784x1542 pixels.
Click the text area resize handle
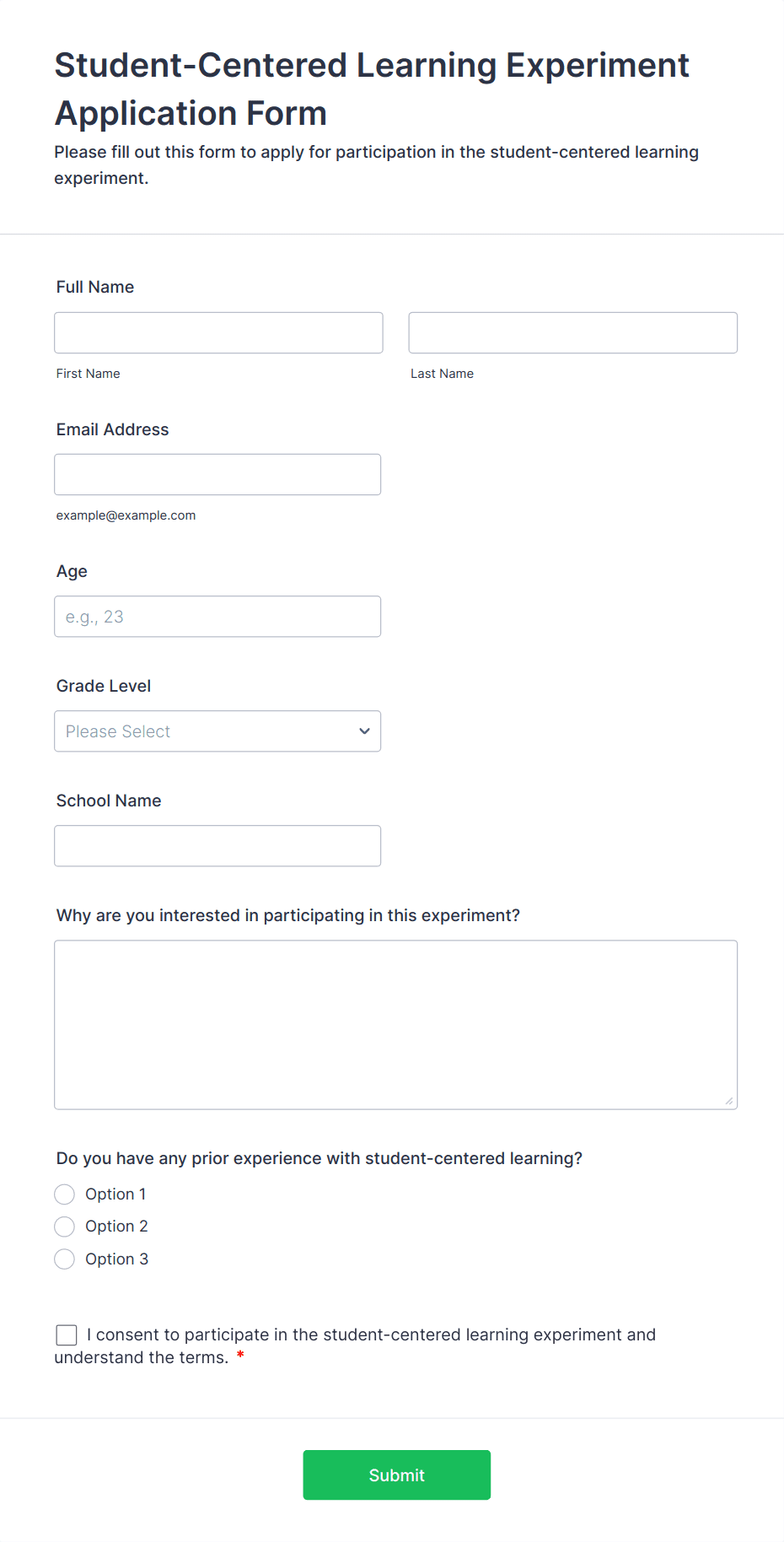729,1101
